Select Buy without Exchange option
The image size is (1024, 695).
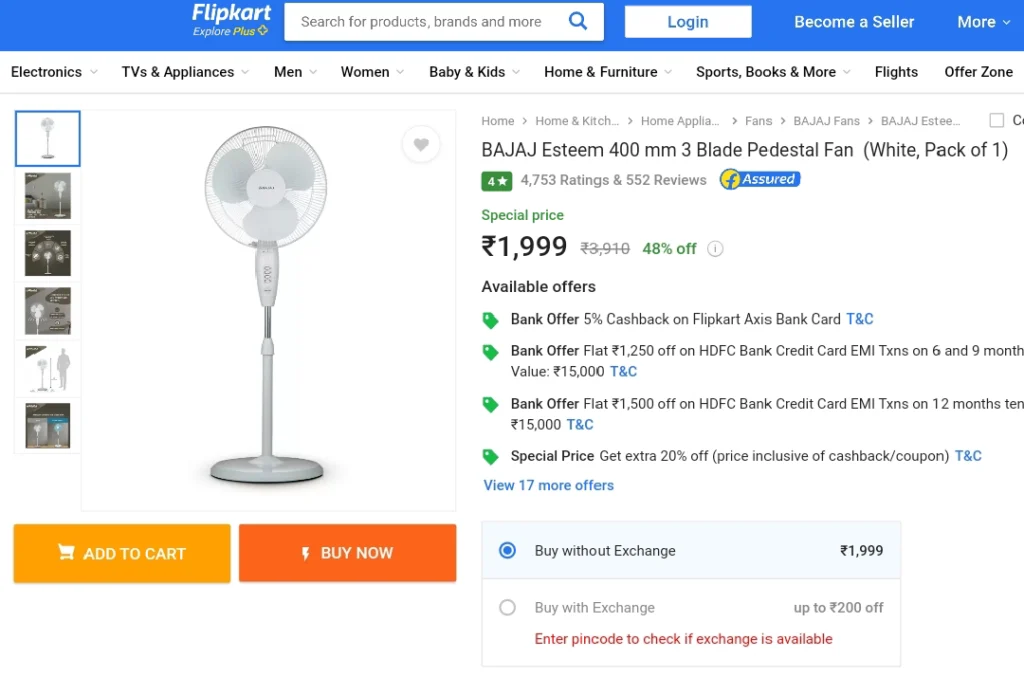pyautogui.click(x=507, y=551)
